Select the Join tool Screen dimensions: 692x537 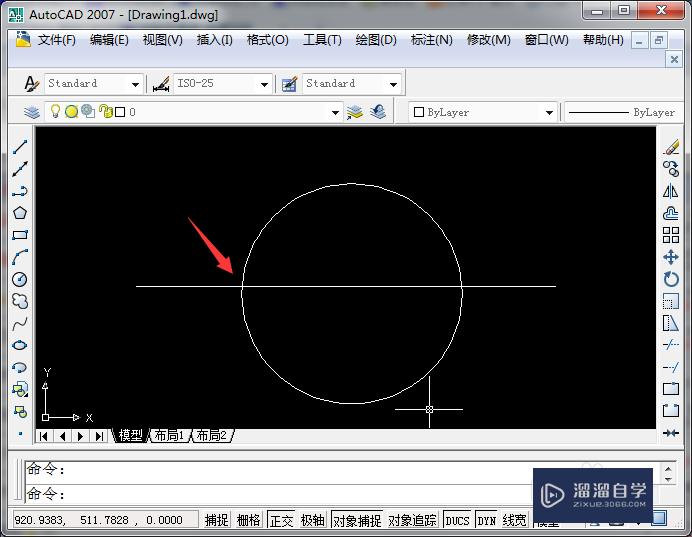pyautogui.click(x=671, y=433)
